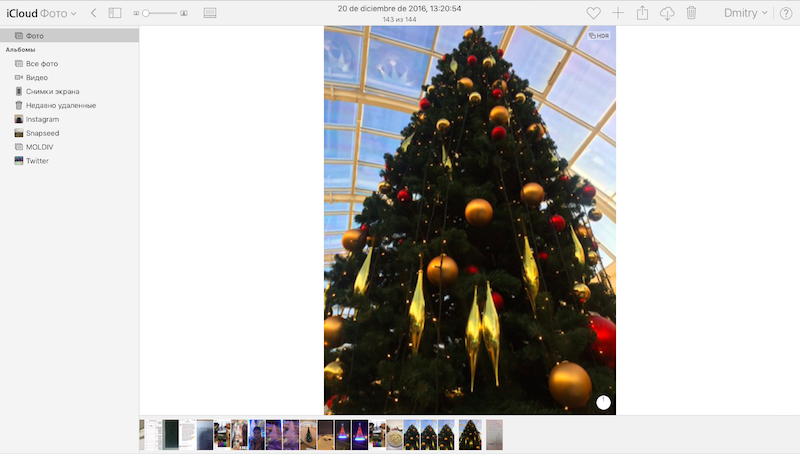This screenshot has width=800, height=454.
Task: Click the Snapseed album thumbnail icon
Action: pos(19,133)
